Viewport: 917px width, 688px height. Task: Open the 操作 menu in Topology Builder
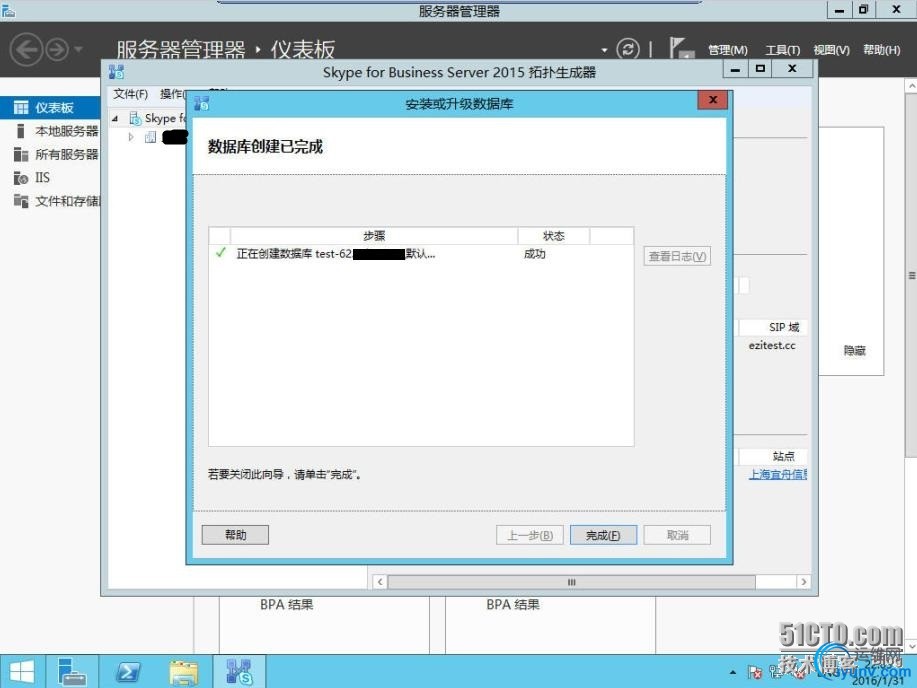tap(173, 94)
